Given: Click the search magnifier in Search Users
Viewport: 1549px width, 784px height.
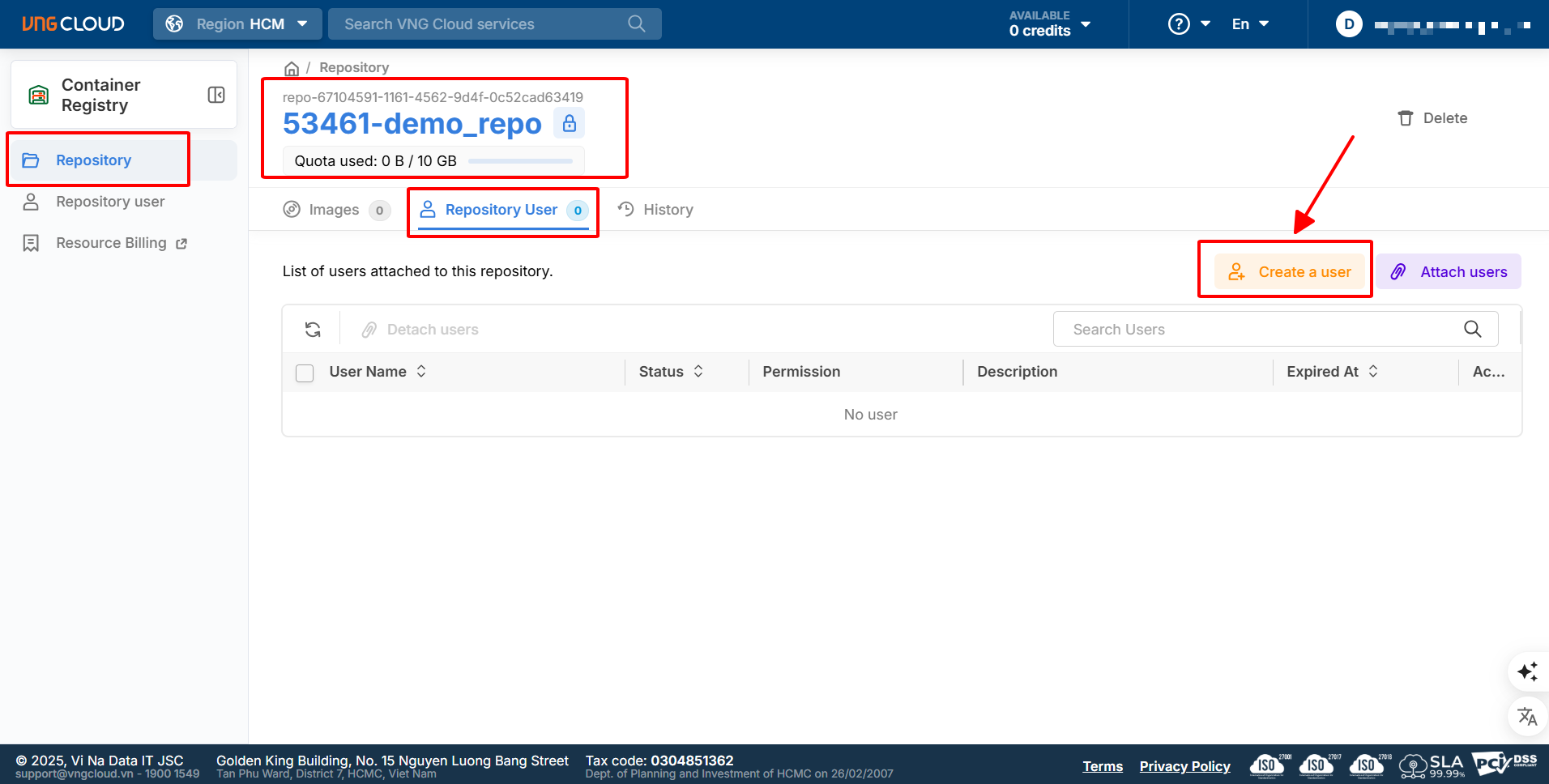Looking at the screenshot, I should coord(1472,329).
